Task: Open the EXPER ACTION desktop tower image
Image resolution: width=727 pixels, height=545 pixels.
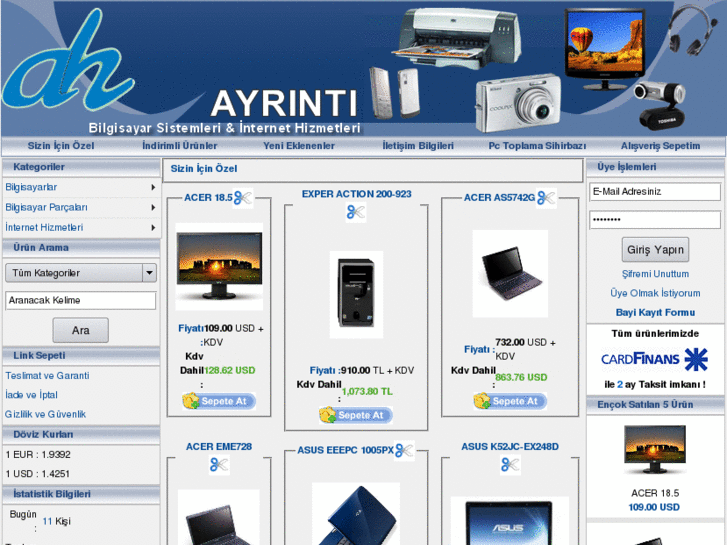Action: point(356,295)
